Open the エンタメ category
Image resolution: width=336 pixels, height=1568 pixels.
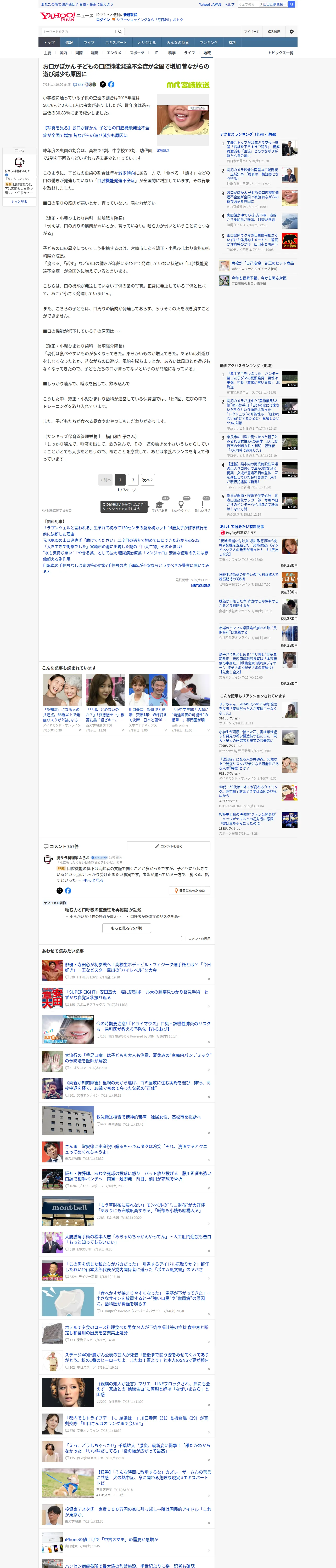tap(114, 53)
